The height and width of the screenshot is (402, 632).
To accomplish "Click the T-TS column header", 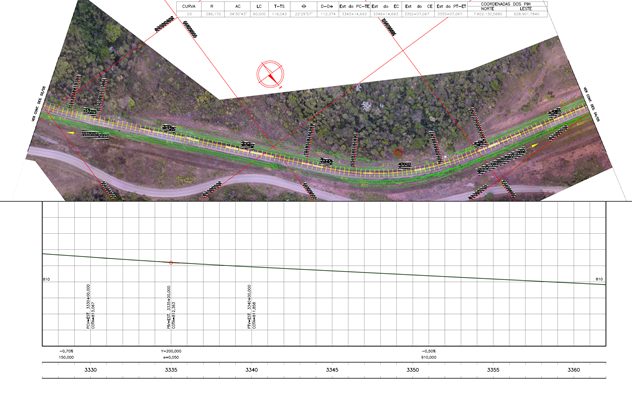I will point(279,6).
